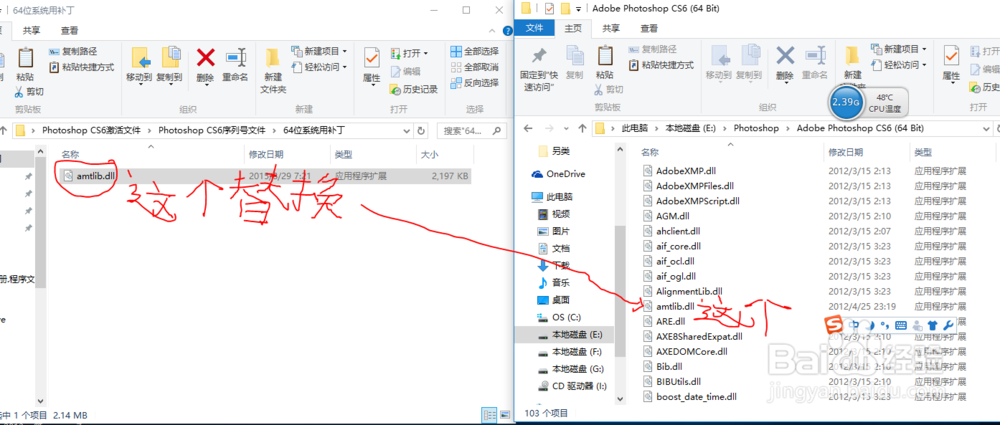The image size is (1000, 425).
Task: Select AXEDOMCore.dll file
Action: pyautogui.click(x=685, y=351)
